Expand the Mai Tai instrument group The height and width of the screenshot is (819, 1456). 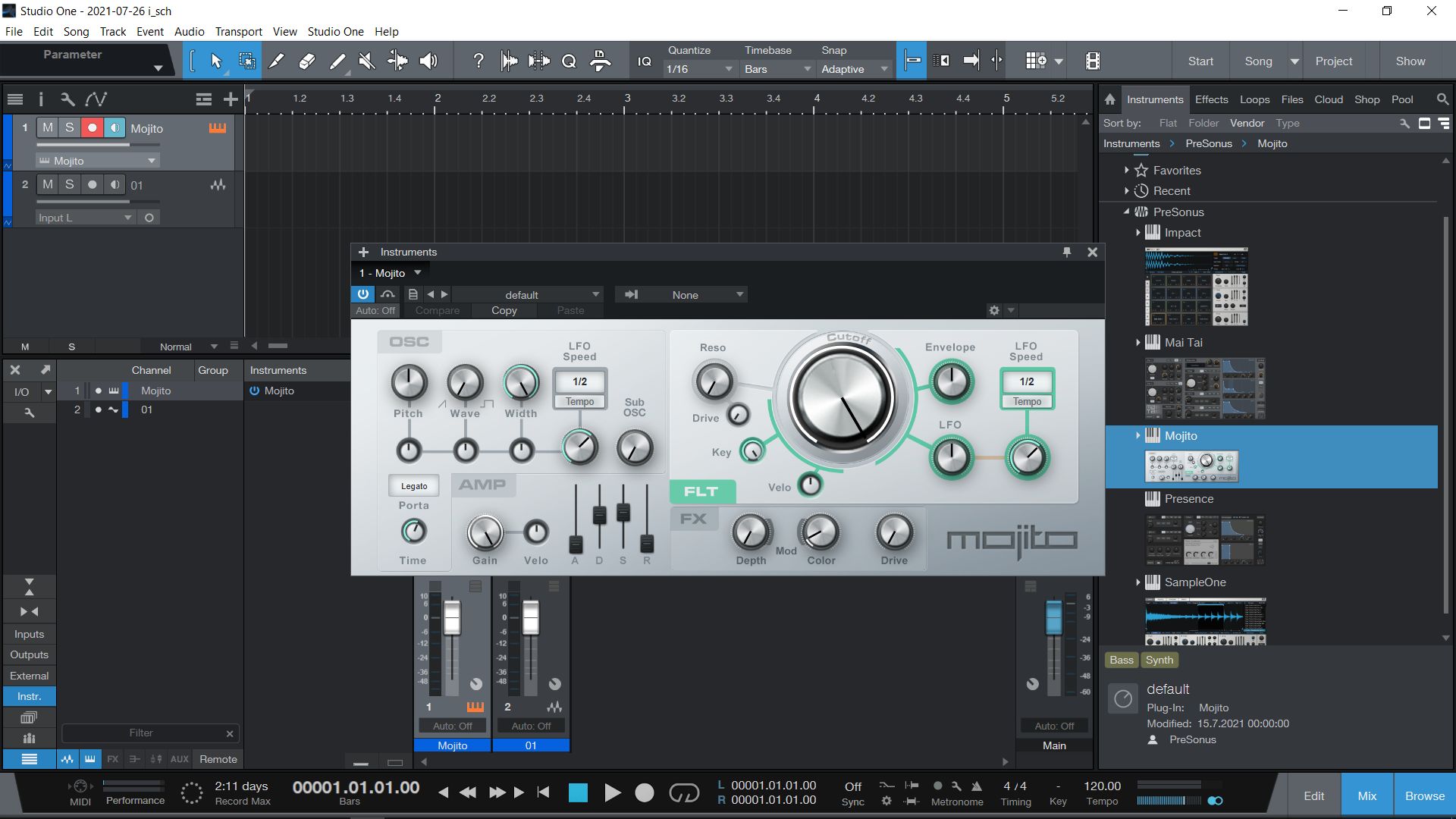[1136, 342]
